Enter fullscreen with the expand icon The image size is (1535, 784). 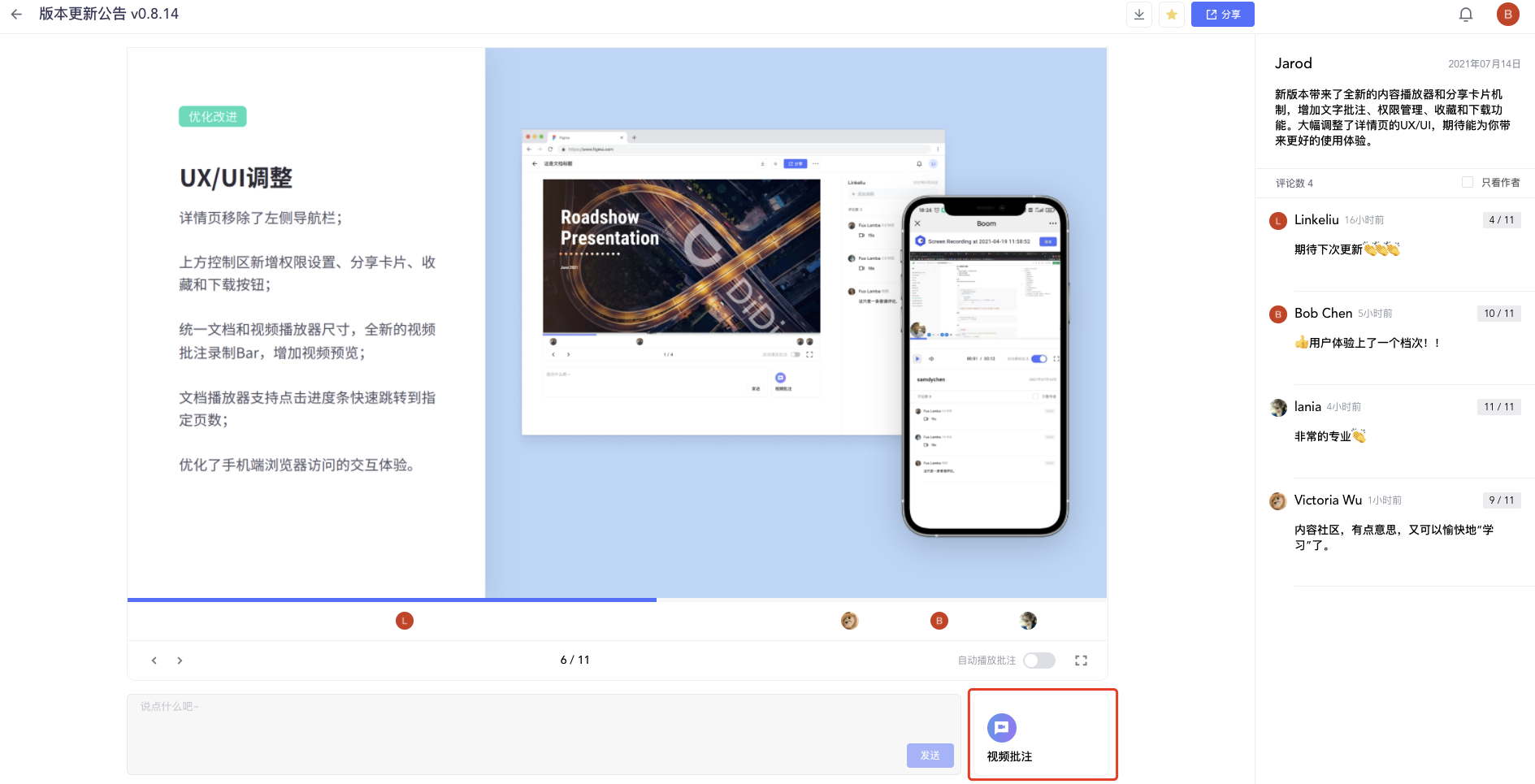1081,661
